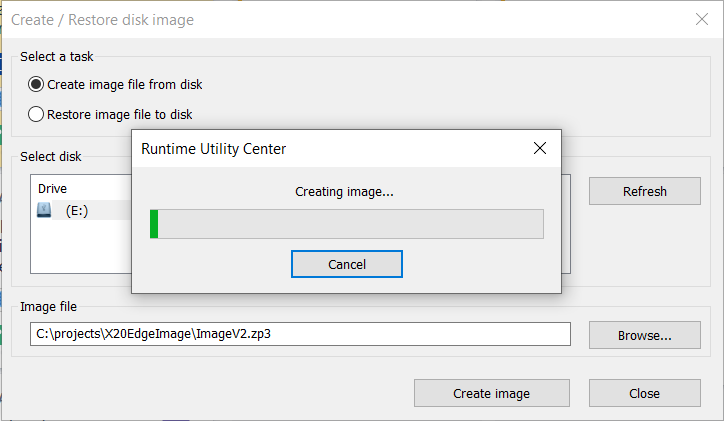Open Browse for image file location
This screenshot has width=724, height=421.
(x=645, y=335)
